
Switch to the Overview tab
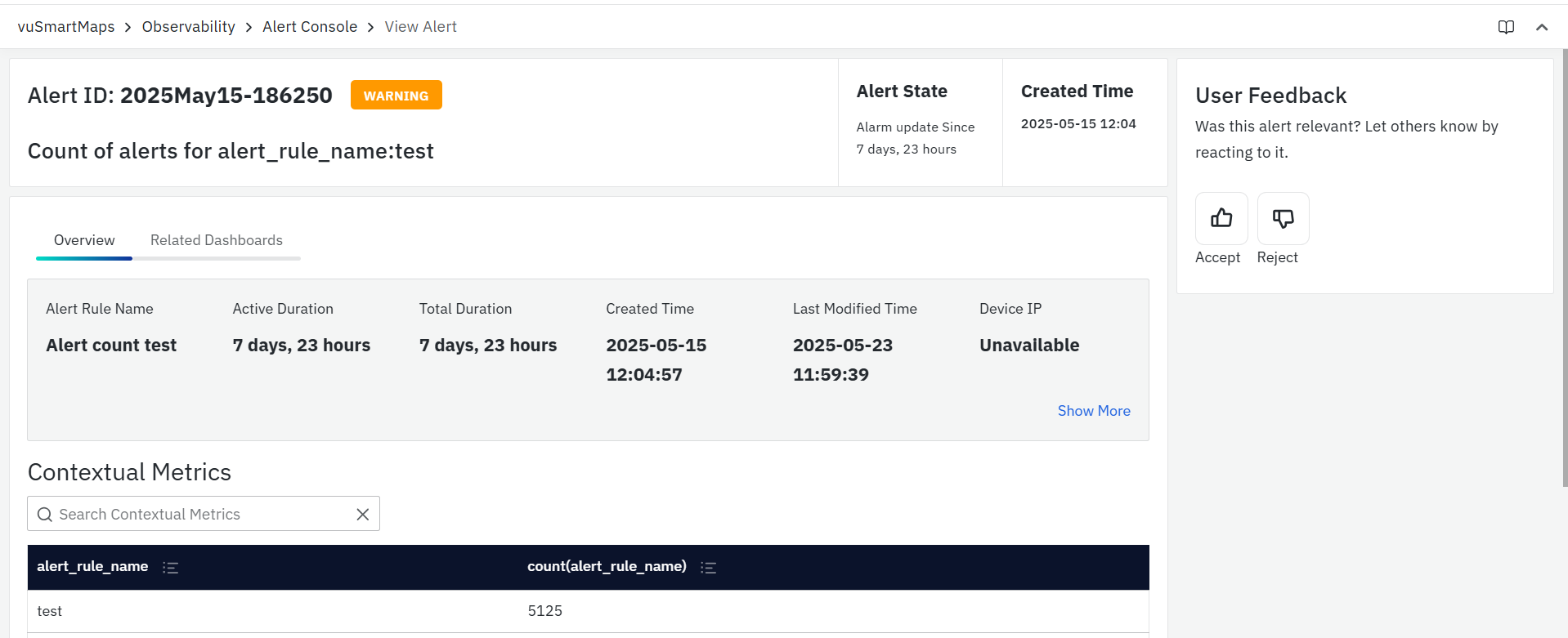(84, 240)
